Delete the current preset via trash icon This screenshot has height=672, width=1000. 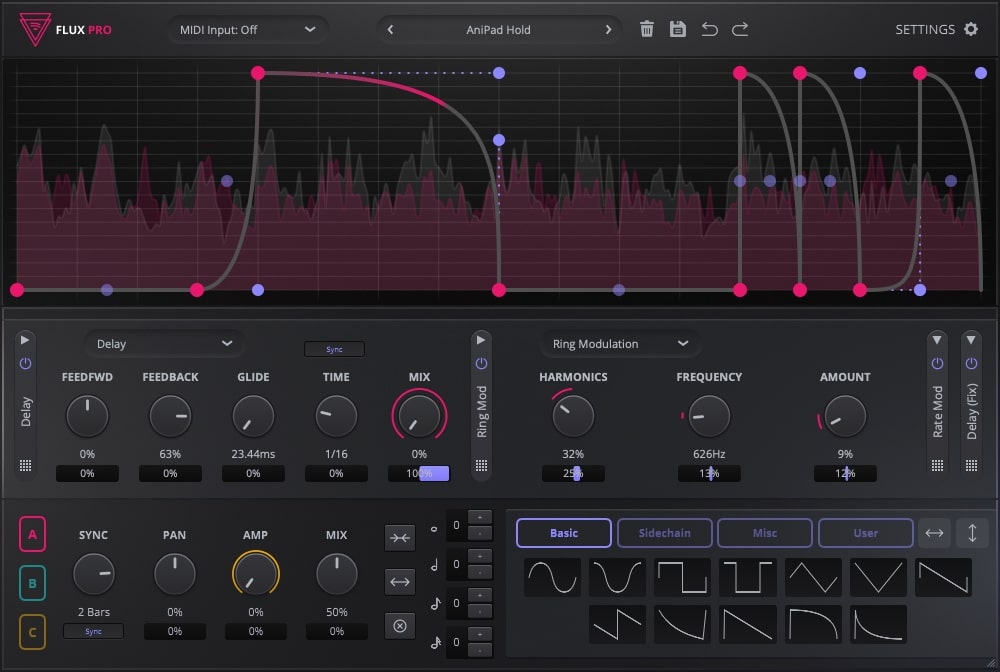tap(646, 29)
